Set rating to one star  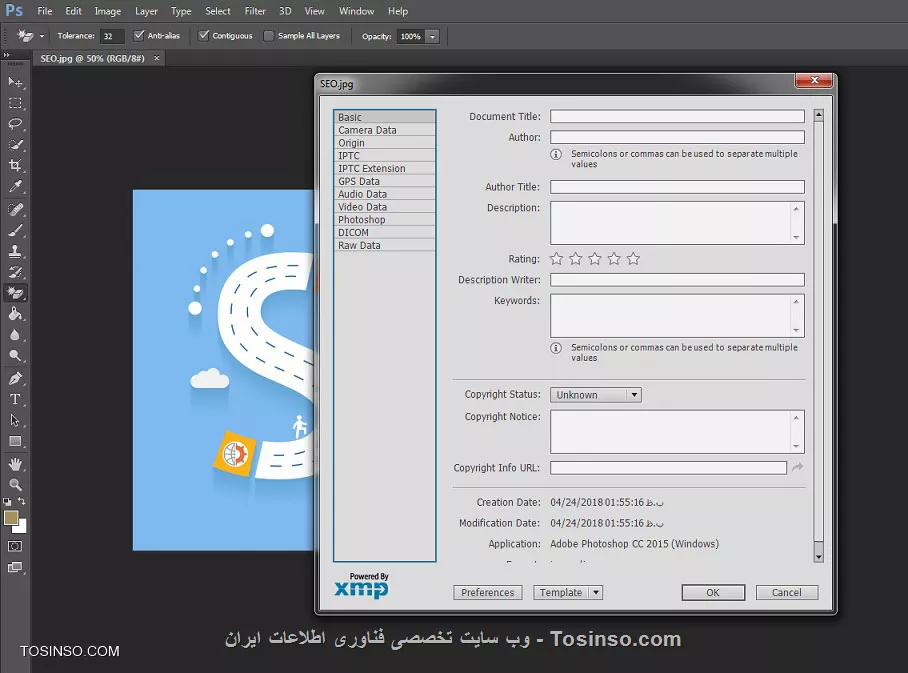tap(556, 259)
